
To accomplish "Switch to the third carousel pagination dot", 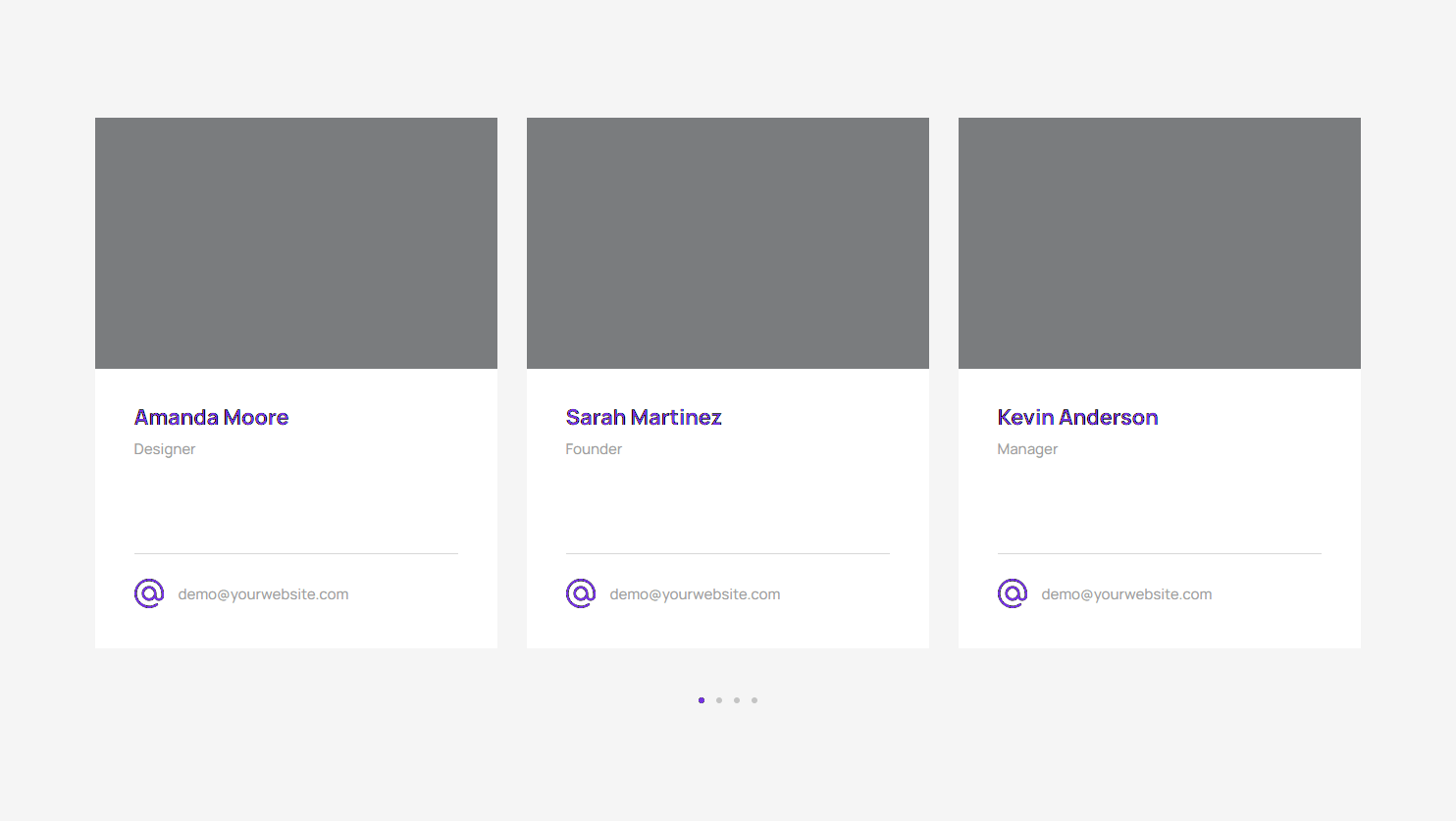I will click(737, 700).
